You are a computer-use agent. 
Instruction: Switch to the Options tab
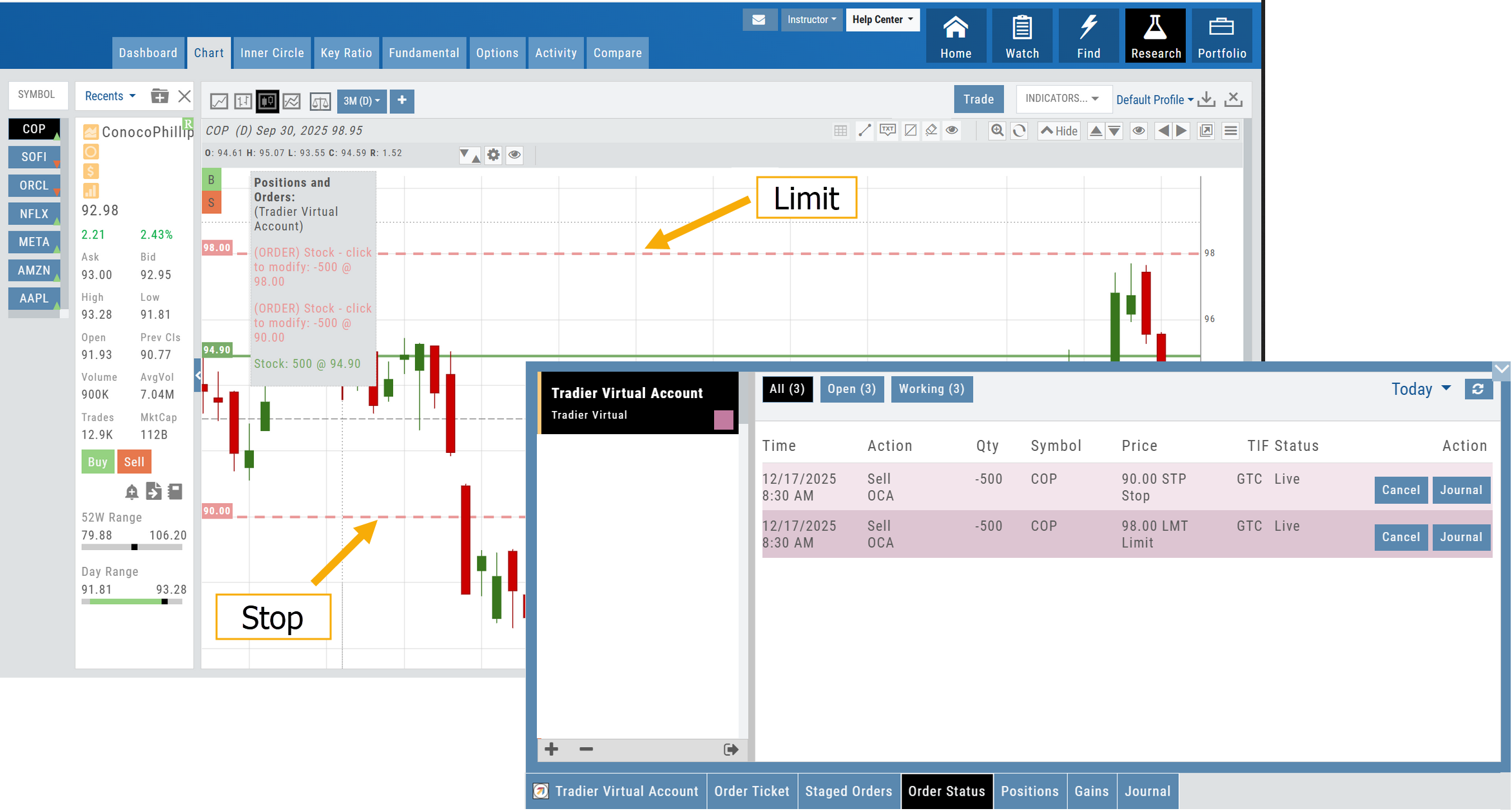click(497, 53)
